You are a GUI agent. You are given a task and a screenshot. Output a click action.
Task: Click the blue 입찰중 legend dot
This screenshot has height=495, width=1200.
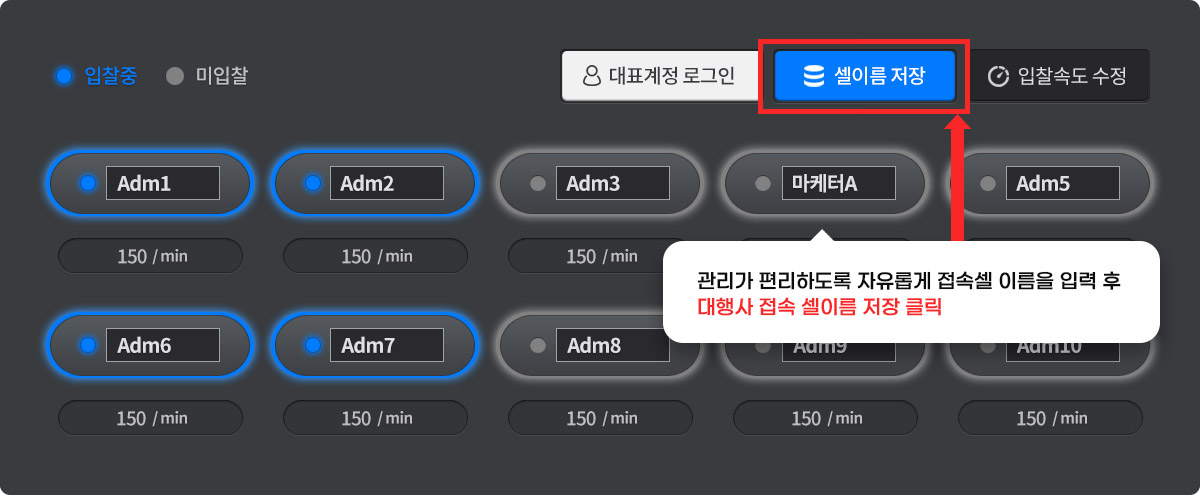click(x=64, y=76)
